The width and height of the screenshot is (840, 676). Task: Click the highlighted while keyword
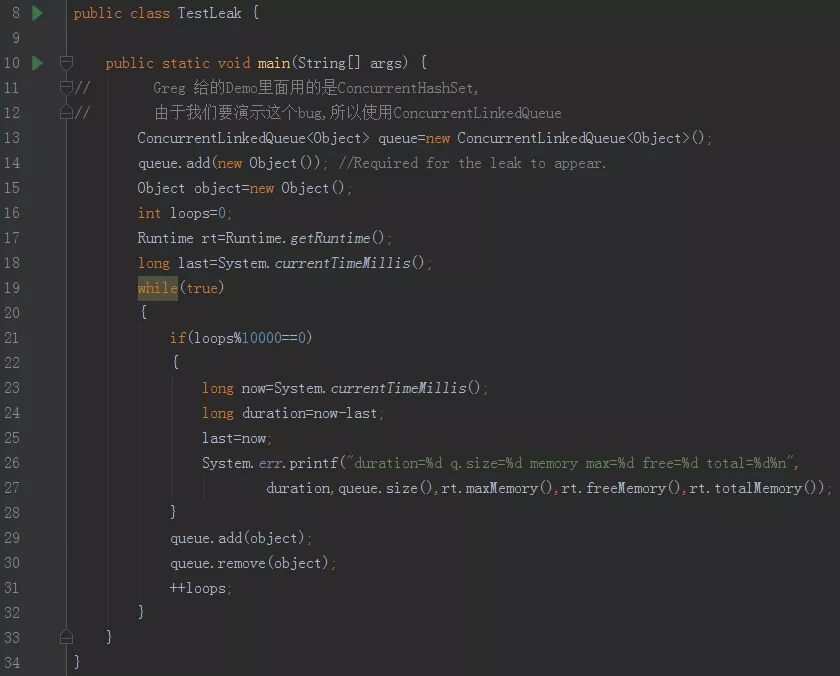pyautogui.click(x=158, y=288)
